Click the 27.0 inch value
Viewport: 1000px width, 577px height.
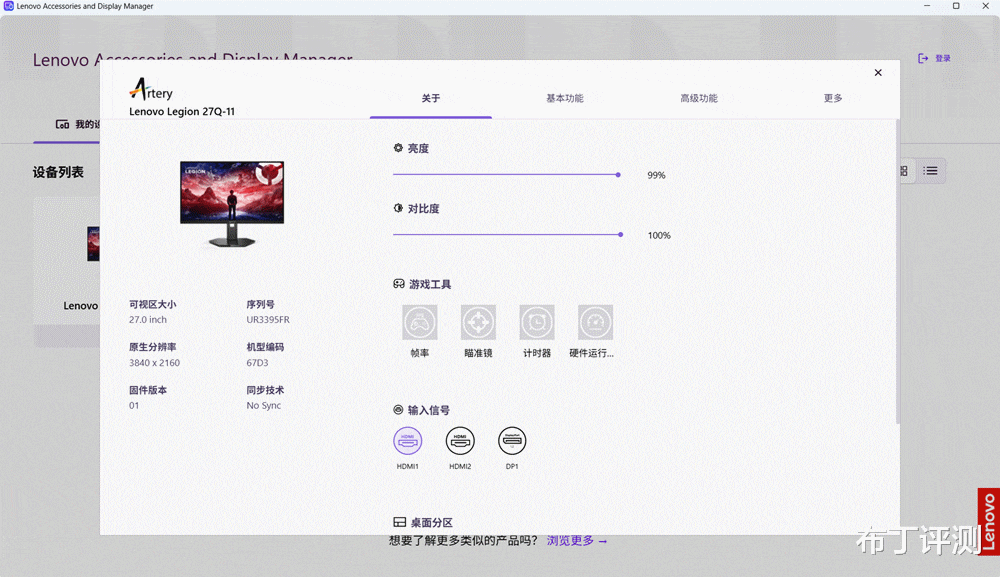point(147,320)
